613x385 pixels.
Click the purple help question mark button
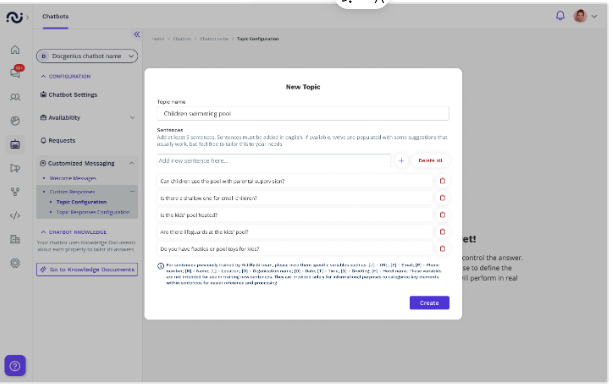click(x=15, y=366)
